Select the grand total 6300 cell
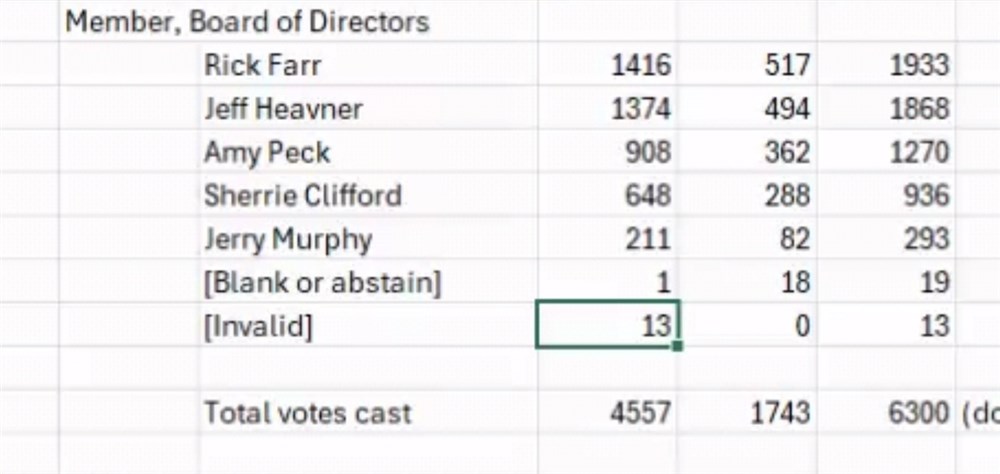Image resolution: width=1000 pixels, height=474 pixels. click(x=886, y=413)
